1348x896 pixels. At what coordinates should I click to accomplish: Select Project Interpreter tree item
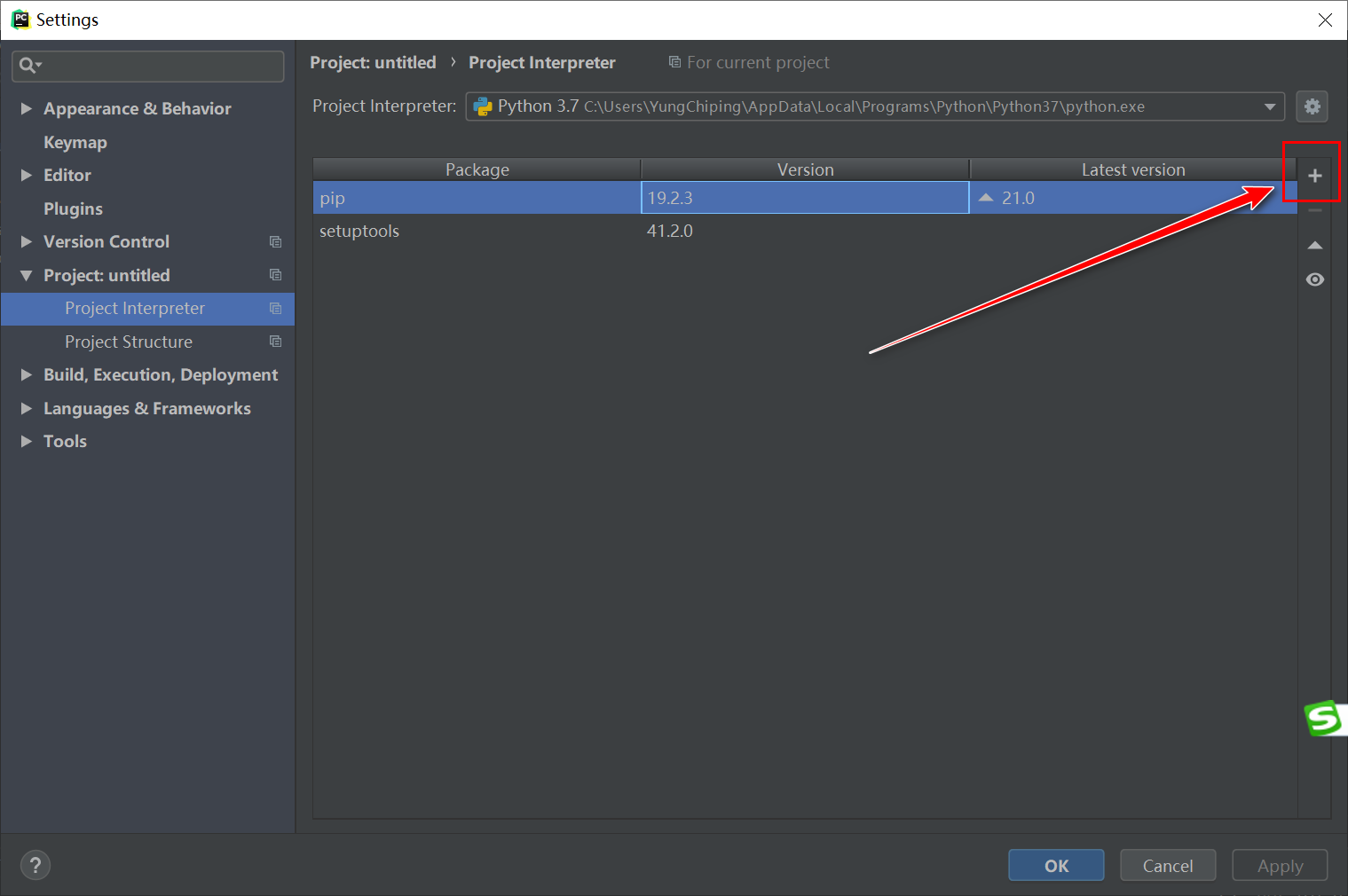(x=147, y=309)
